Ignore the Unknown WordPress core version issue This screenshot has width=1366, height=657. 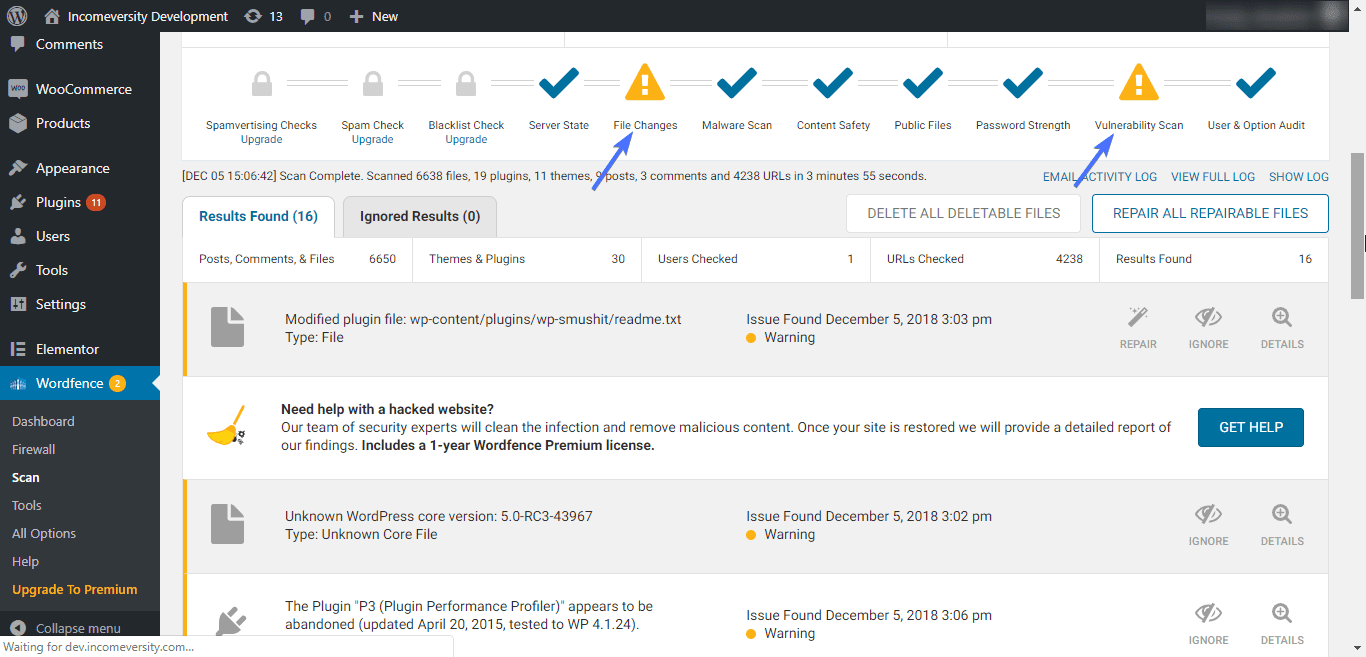(x=1209, y=525)
